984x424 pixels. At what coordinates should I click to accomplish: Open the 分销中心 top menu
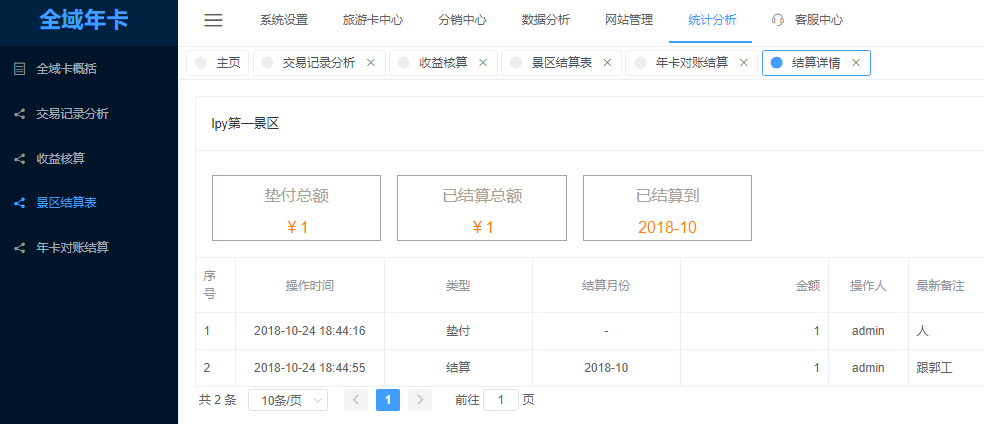pyautogui.click(x=462, y=20)
